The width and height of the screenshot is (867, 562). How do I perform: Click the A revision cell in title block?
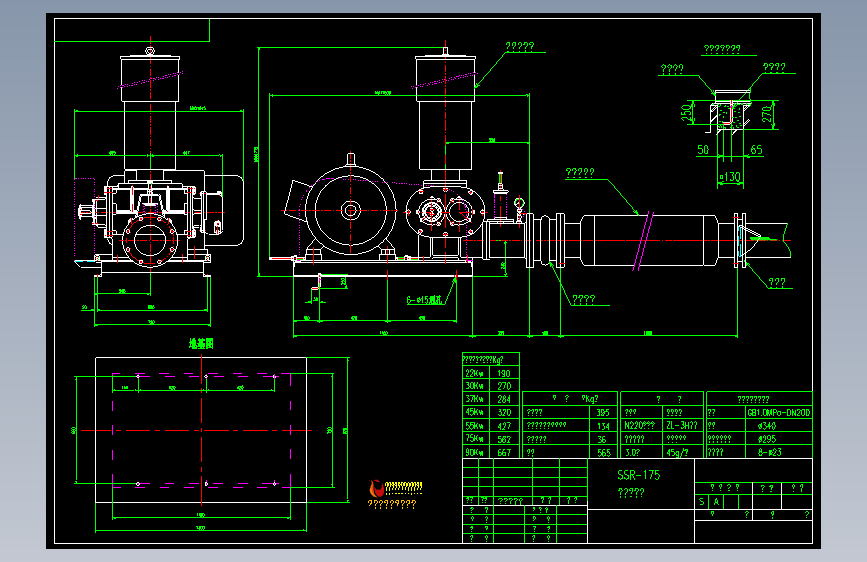tap(716, 502)
